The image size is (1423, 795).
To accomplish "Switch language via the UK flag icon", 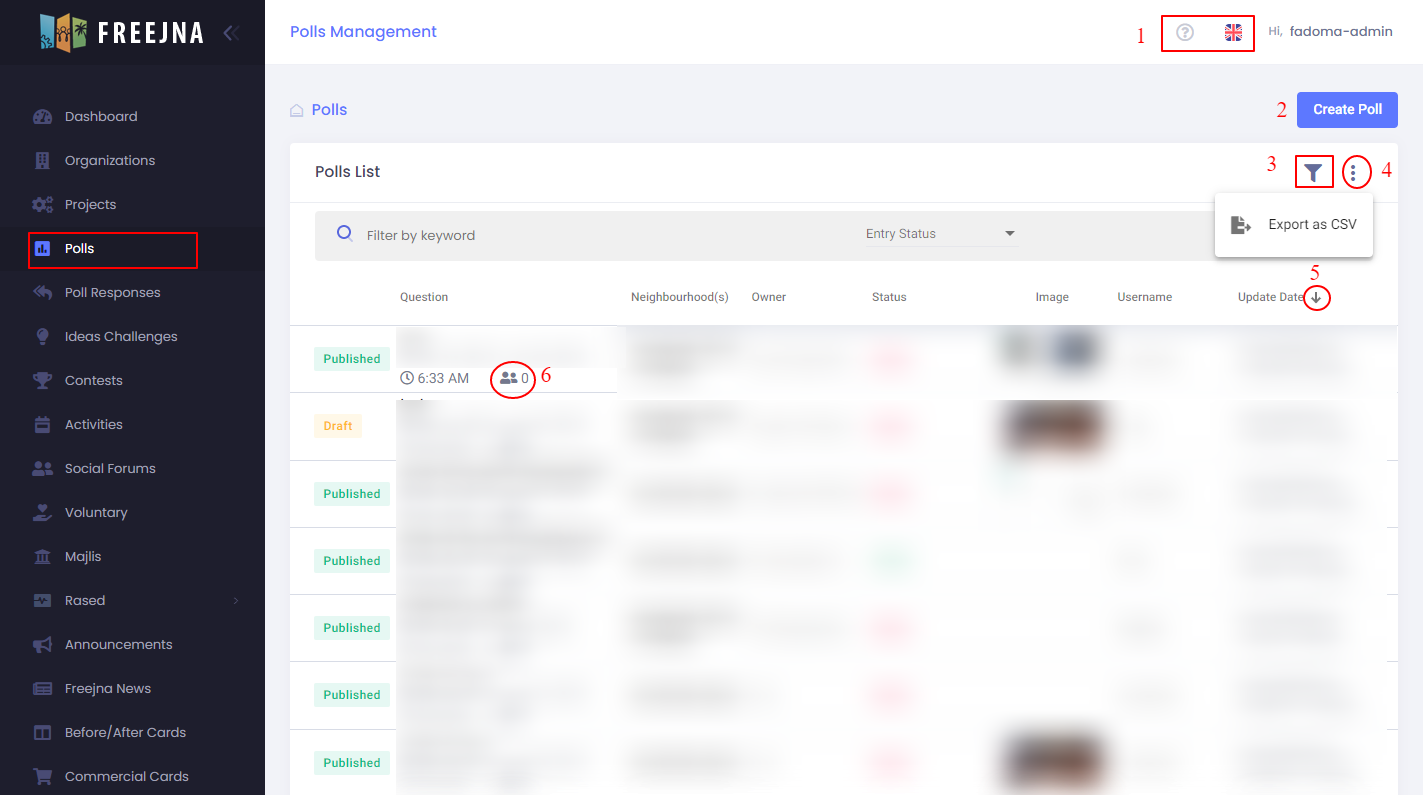I will tap(1233, 32).
